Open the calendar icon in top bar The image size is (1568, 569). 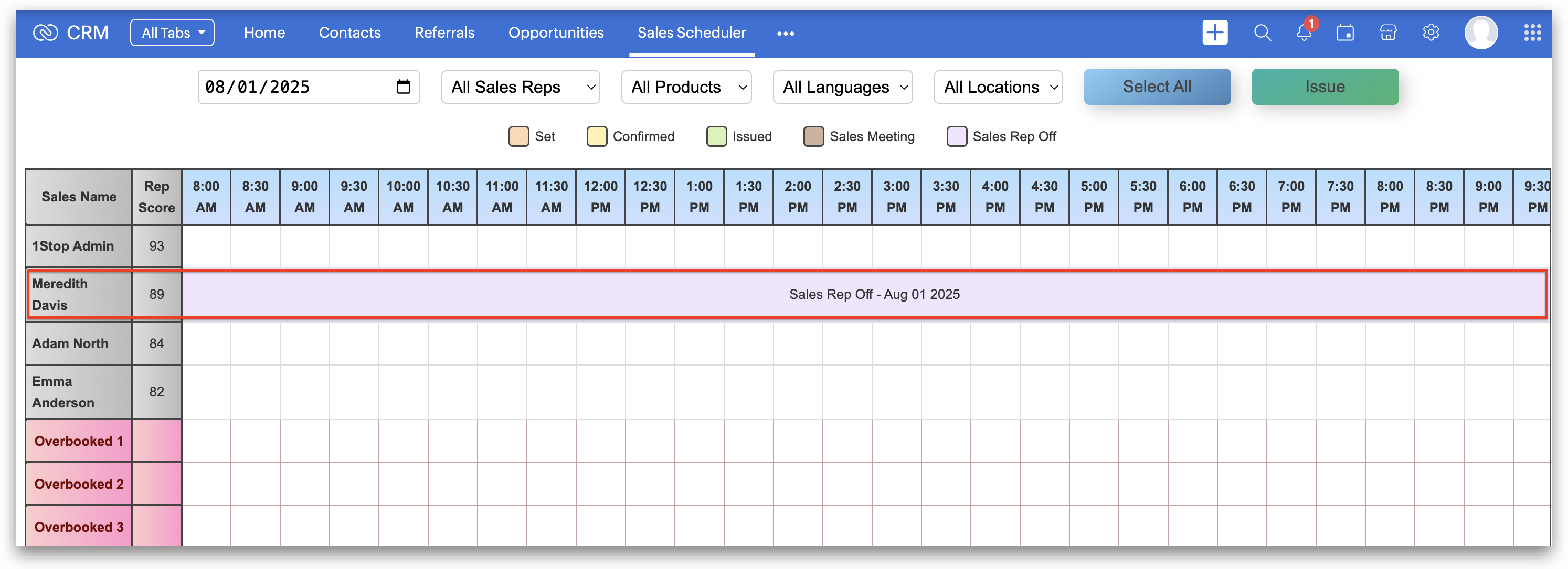point(1344,33)
